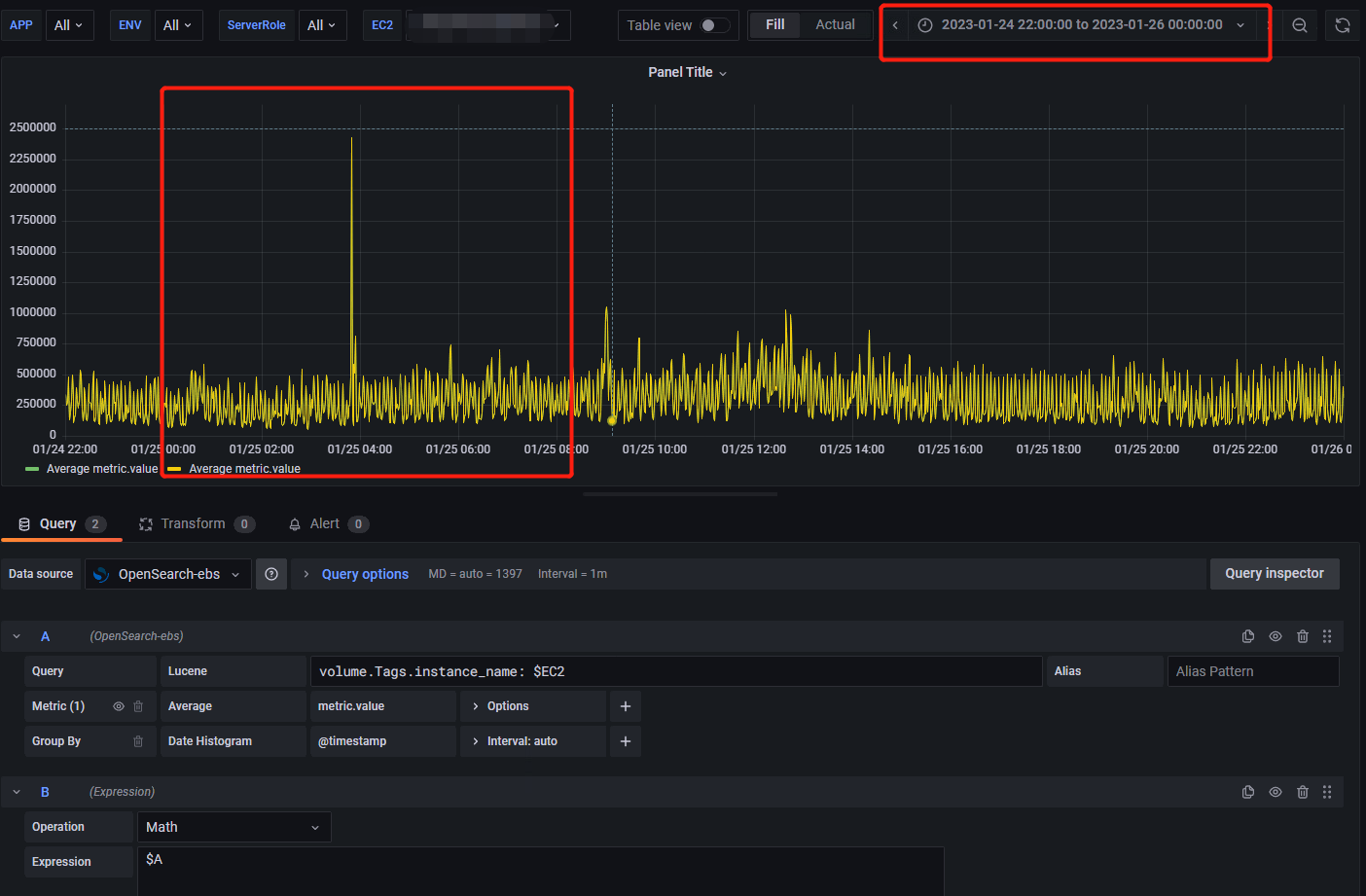Viewport: 1366px width, 896px height.
Task: Open the Query inspector
Action: coord(1275,573)
